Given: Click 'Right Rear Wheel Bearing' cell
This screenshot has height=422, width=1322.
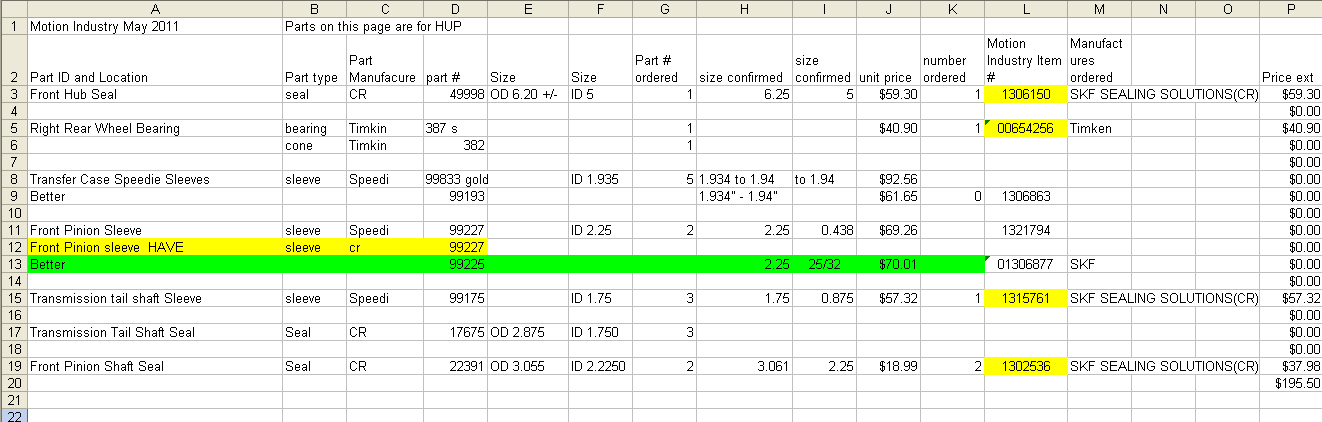Looking at the screenshot, I should pyautogui.click(x=153, y=128).
